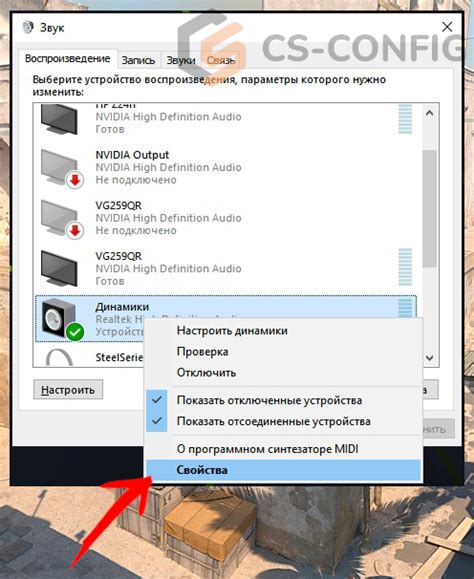Select the ready VG259QR monitor icon
This screenshot has width=474, height=579.
click(59, 268)
